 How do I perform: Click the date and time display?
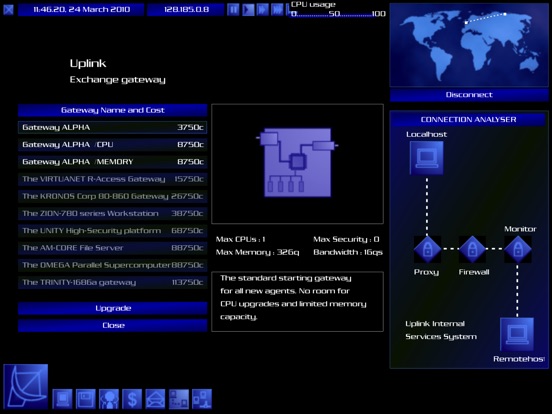[81, 10]
